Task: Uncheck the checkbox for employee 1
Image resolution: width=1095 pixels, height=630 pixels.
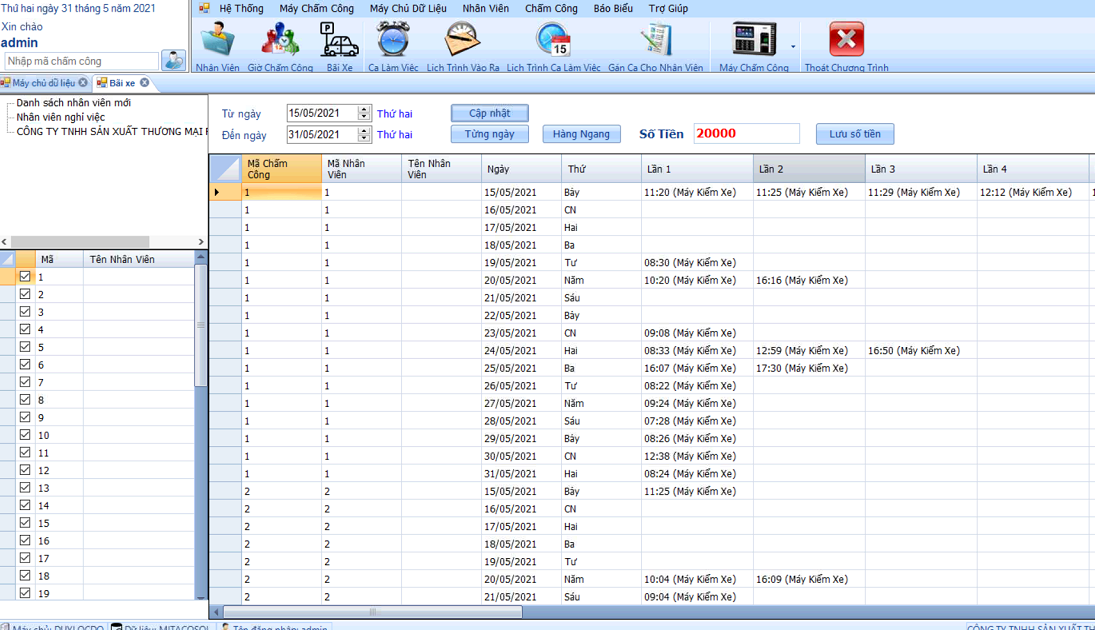Action: [x=25, y=277]
